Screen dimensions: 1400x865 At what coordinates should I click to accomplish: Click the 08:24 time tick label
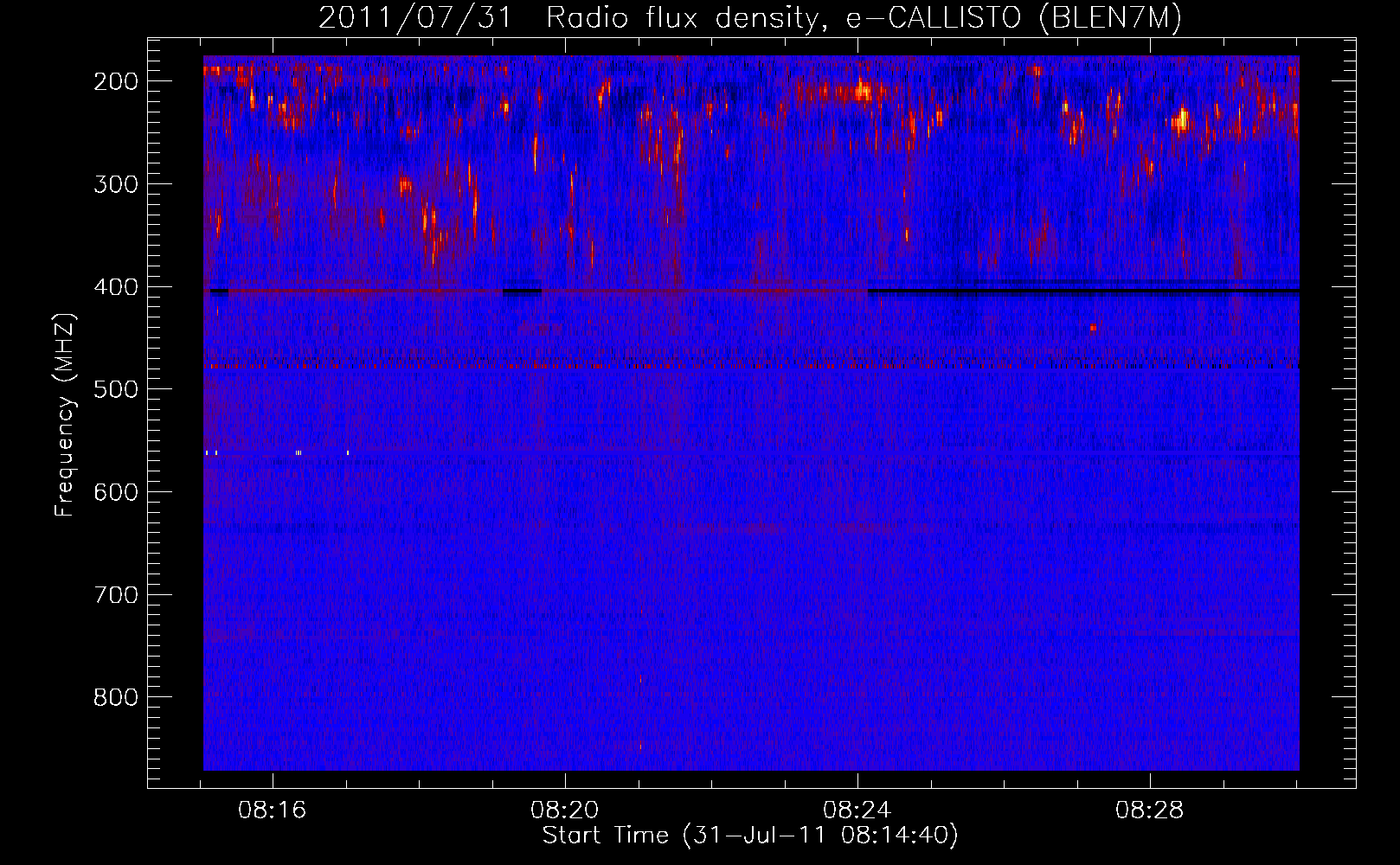[x=857, y=811]
